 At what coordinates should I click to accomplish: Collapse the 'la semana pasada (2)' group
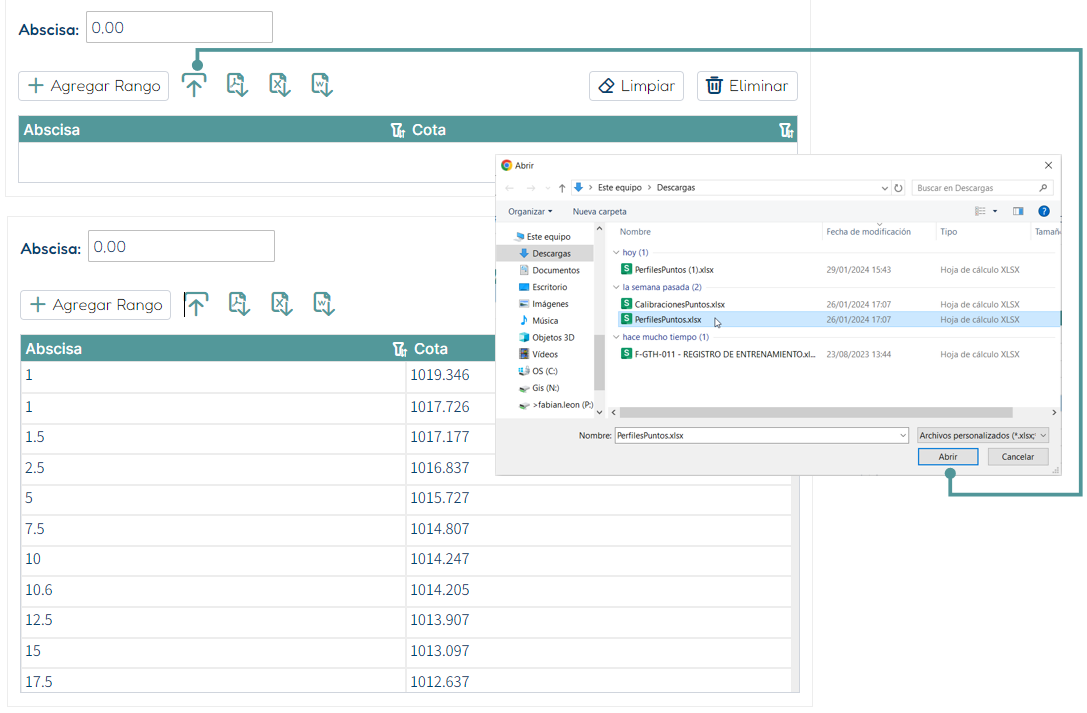coord(616,287)
